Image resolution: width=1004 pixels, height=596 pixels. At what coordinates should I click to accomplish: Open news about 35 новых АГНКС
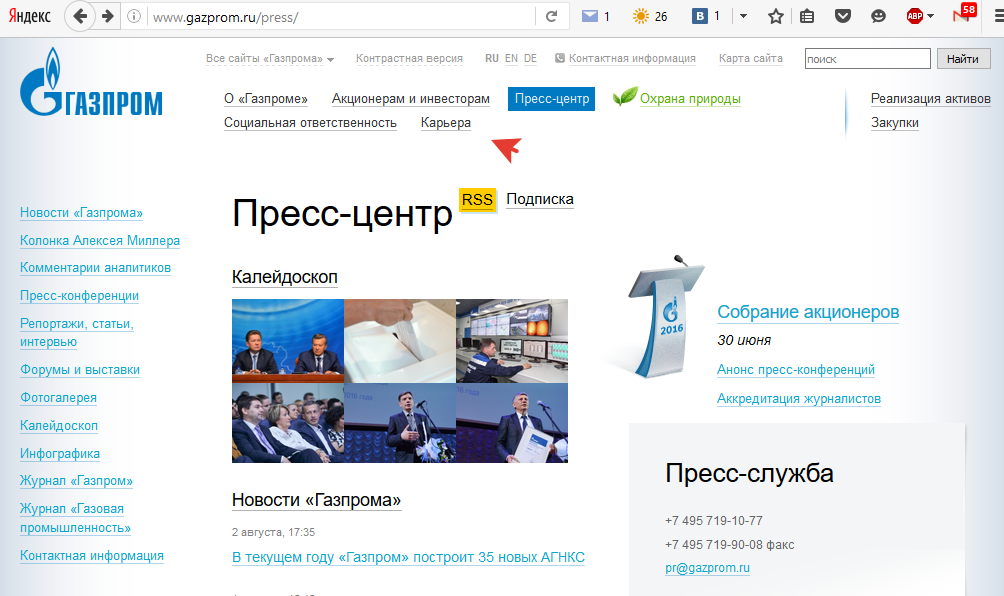409,557
